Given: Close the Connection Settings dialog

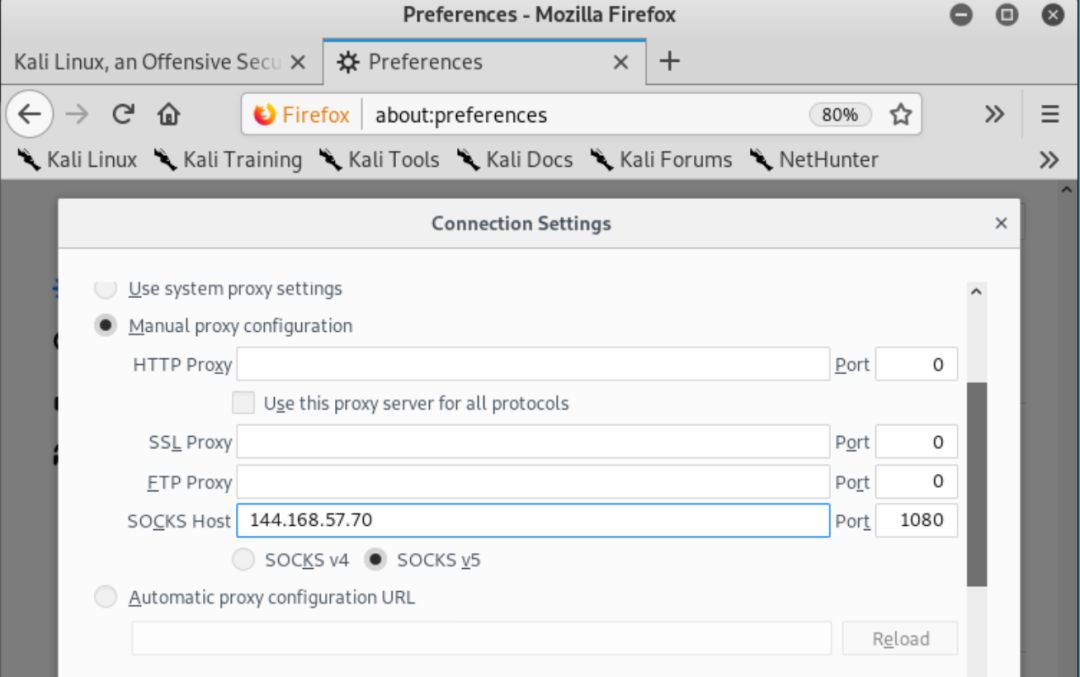Looking at the screenshot, I should point(1001,223).
